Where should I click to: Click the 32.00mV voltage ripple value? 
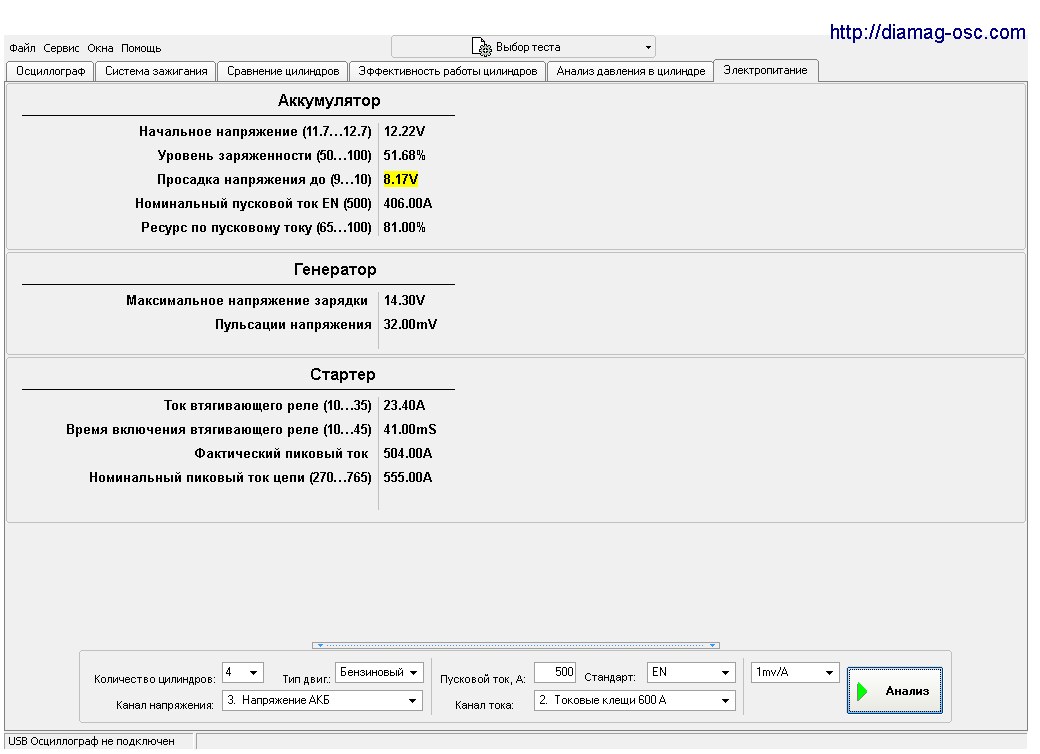(x=410, y=324)
